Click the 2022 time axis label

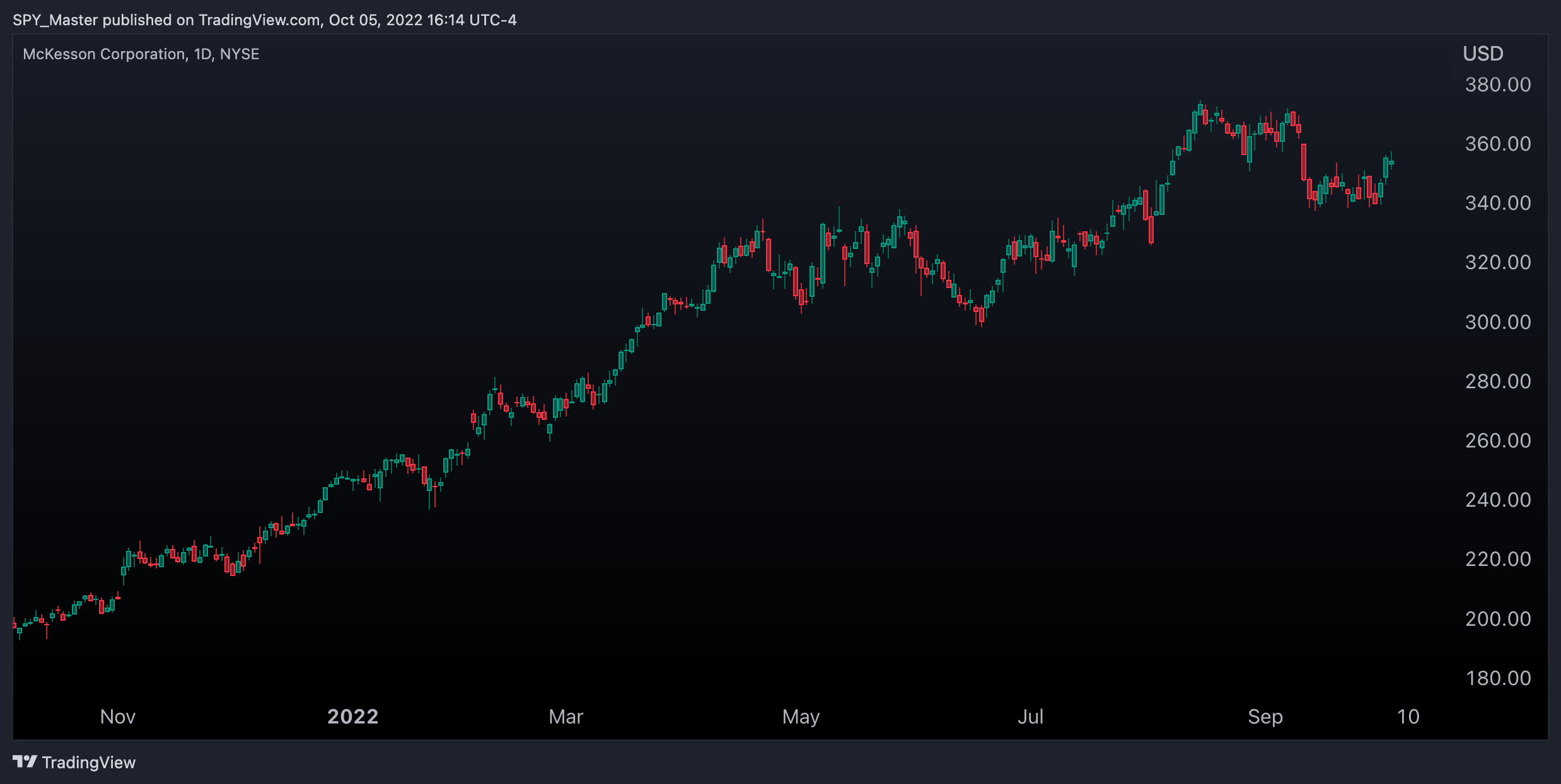(353, 717)
